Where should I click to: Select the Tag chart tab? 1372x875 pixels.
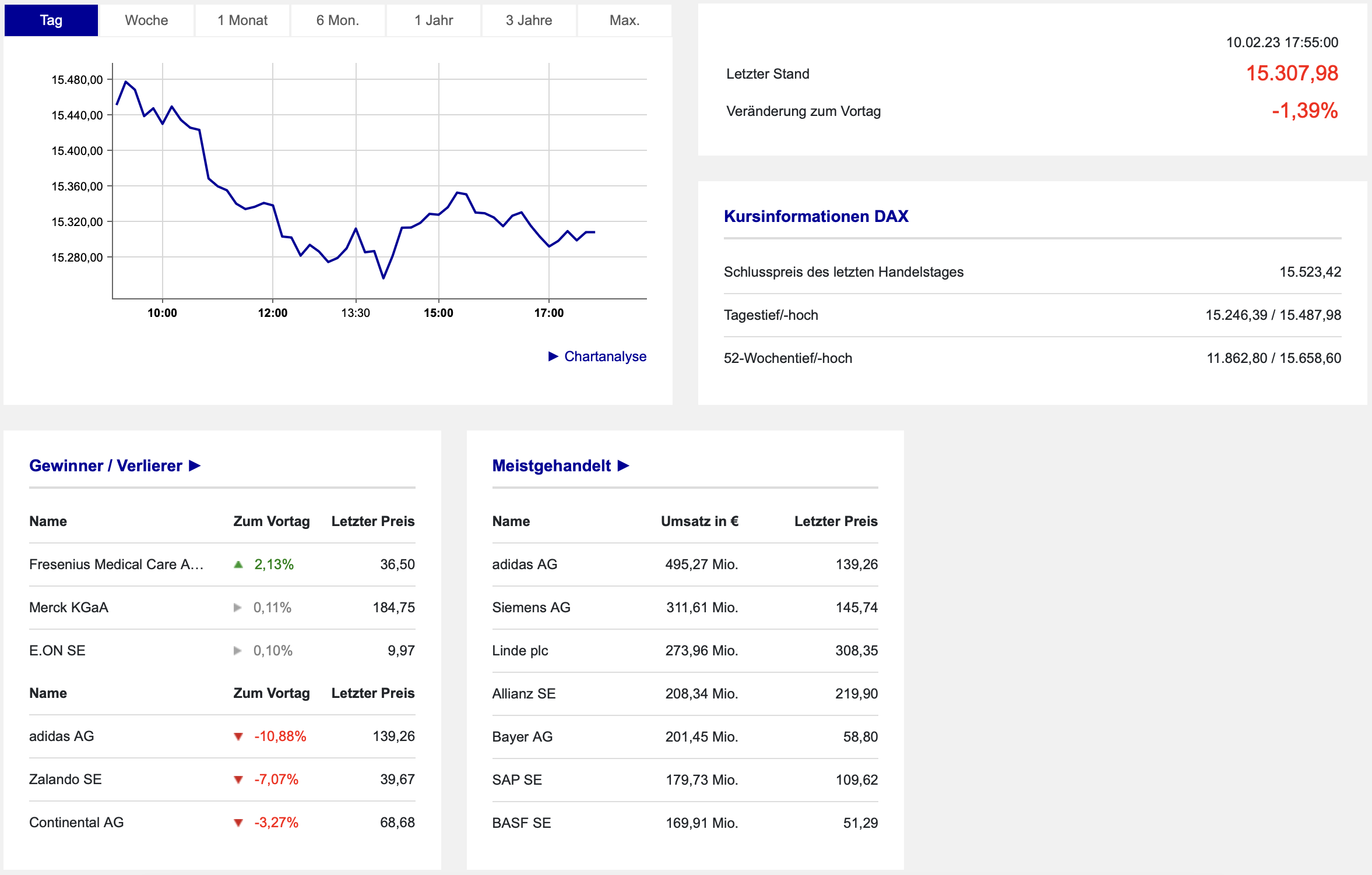51,20
